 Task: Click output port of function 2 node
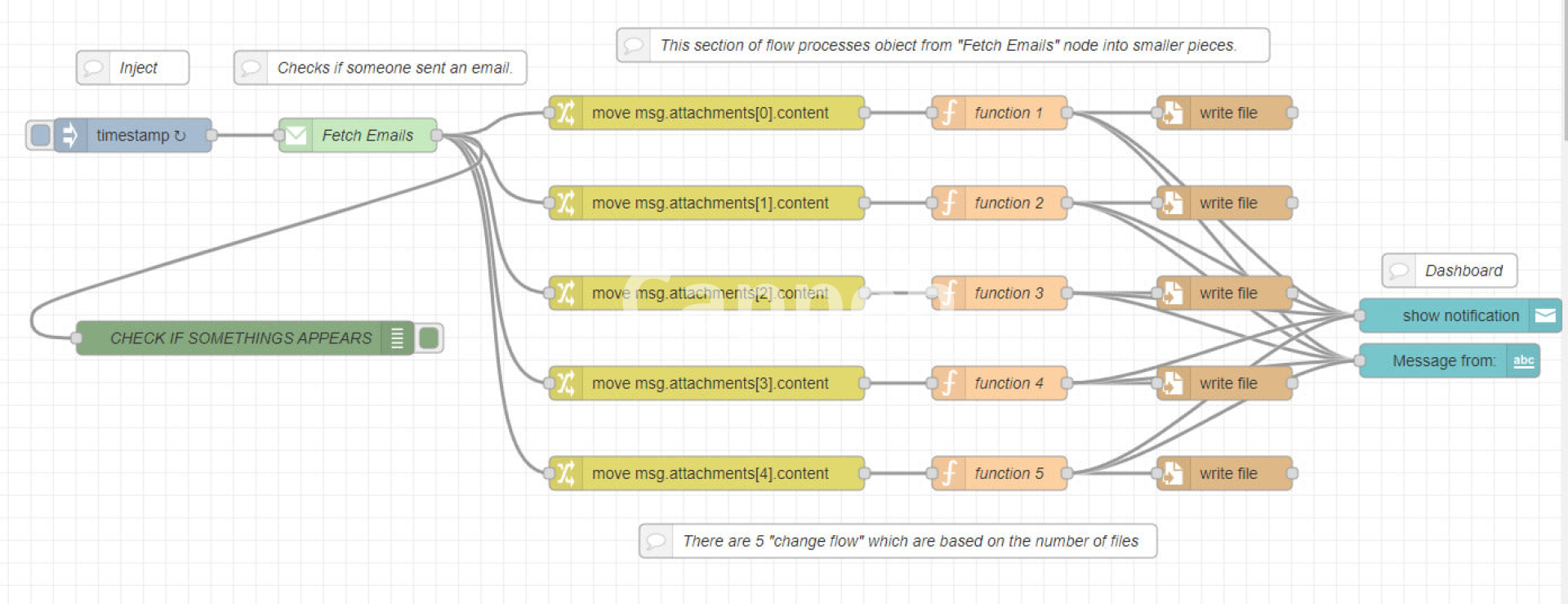pyautogui.click(x=1067, y=203)
